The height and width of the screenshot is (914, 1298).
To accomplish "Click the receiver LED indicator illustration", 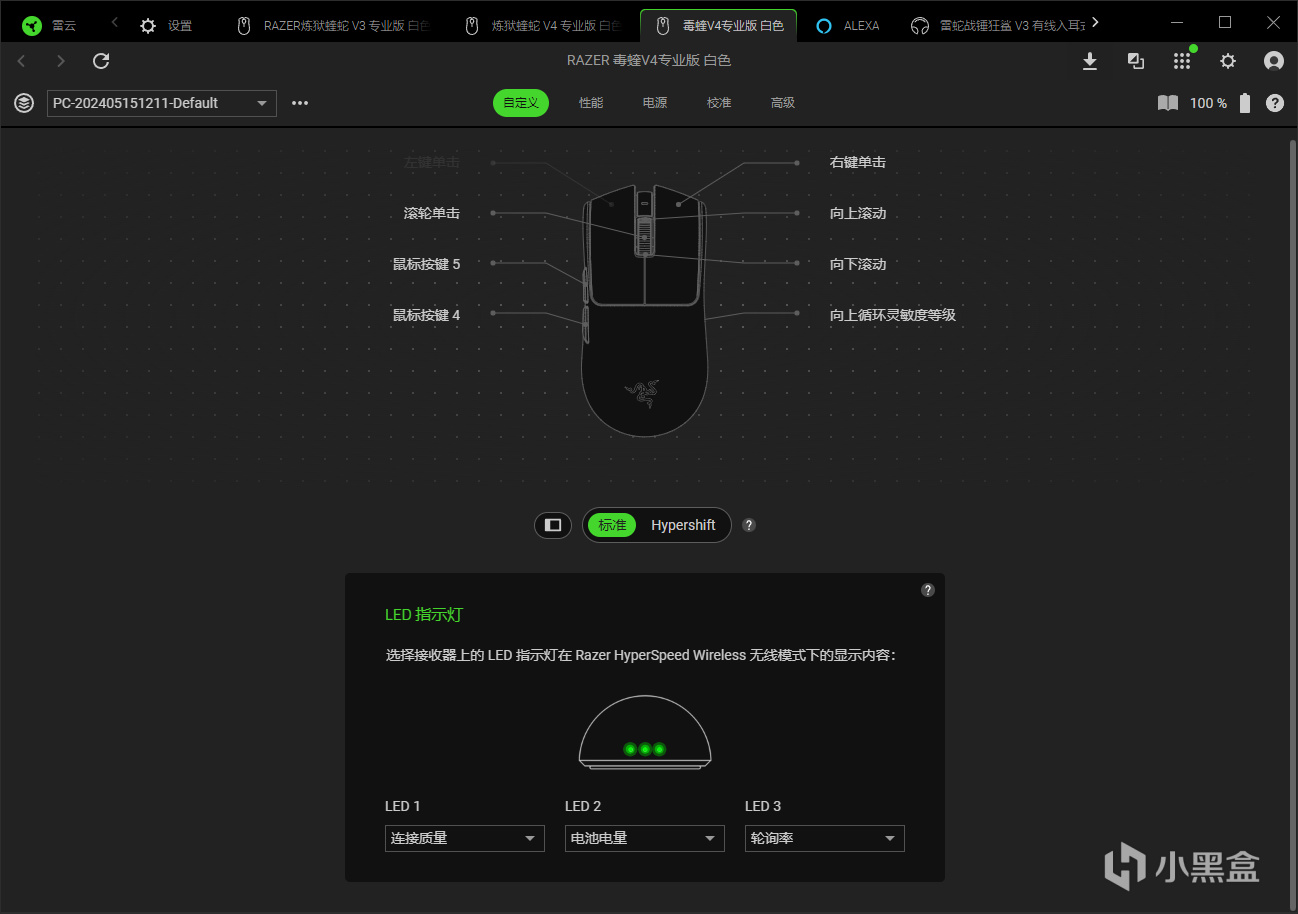I will (645, 733).
